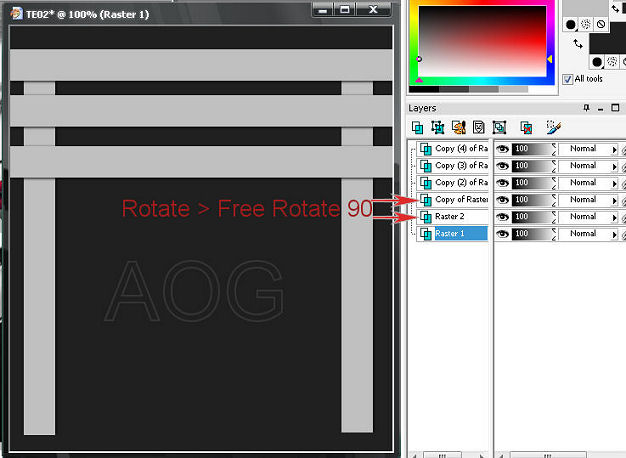The image size is (626, 458).
Task: Select the Copy (3) of Raster layer
Action: tap(458, 166)
